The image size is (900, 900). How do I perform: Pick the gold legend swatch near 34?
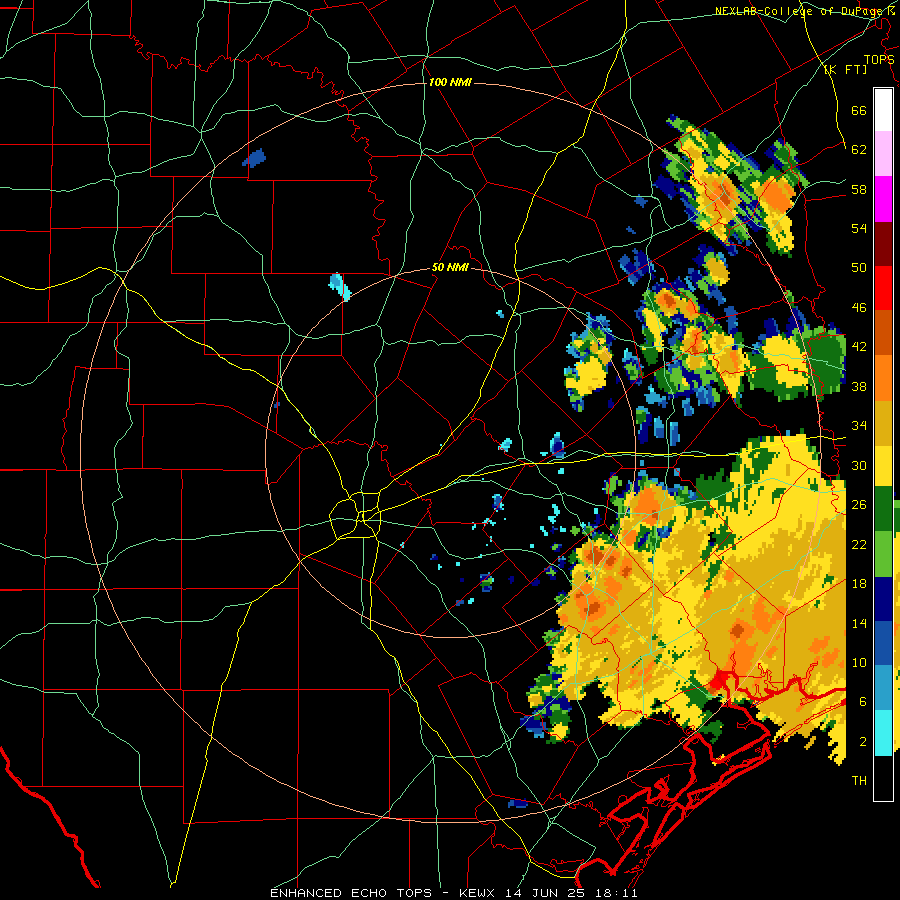883,423
